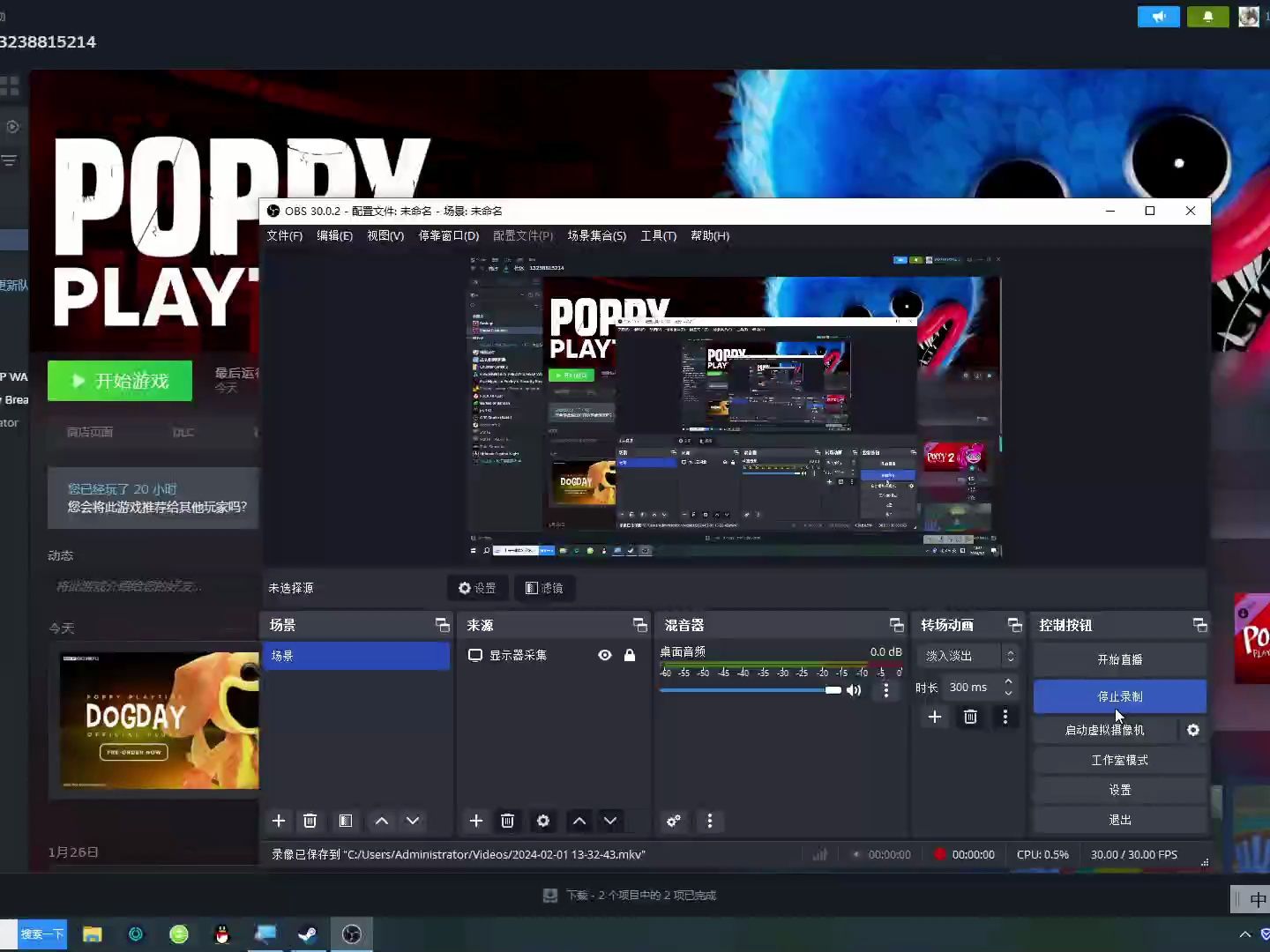Image resolution: width=1270 pixels, height=952 pixels.
Task: Increase transition duration stepper up arrow
Action: [x=1008, y=681]
